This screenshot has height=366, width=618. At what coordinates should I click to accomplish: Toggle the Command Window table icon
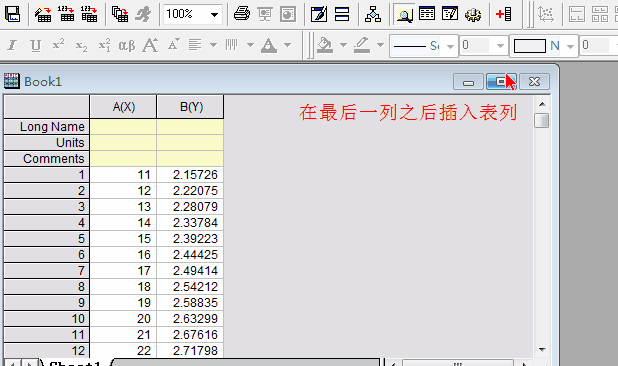click(427, 14)
